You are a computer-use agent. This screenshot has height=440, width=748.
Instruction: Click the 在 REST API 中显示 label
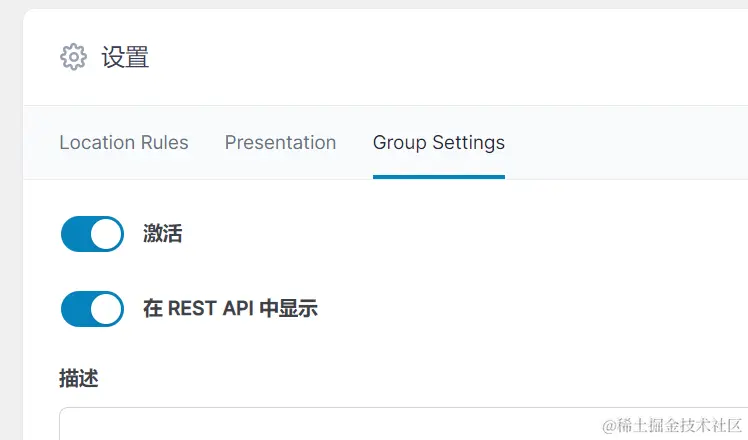click(230, 309)
